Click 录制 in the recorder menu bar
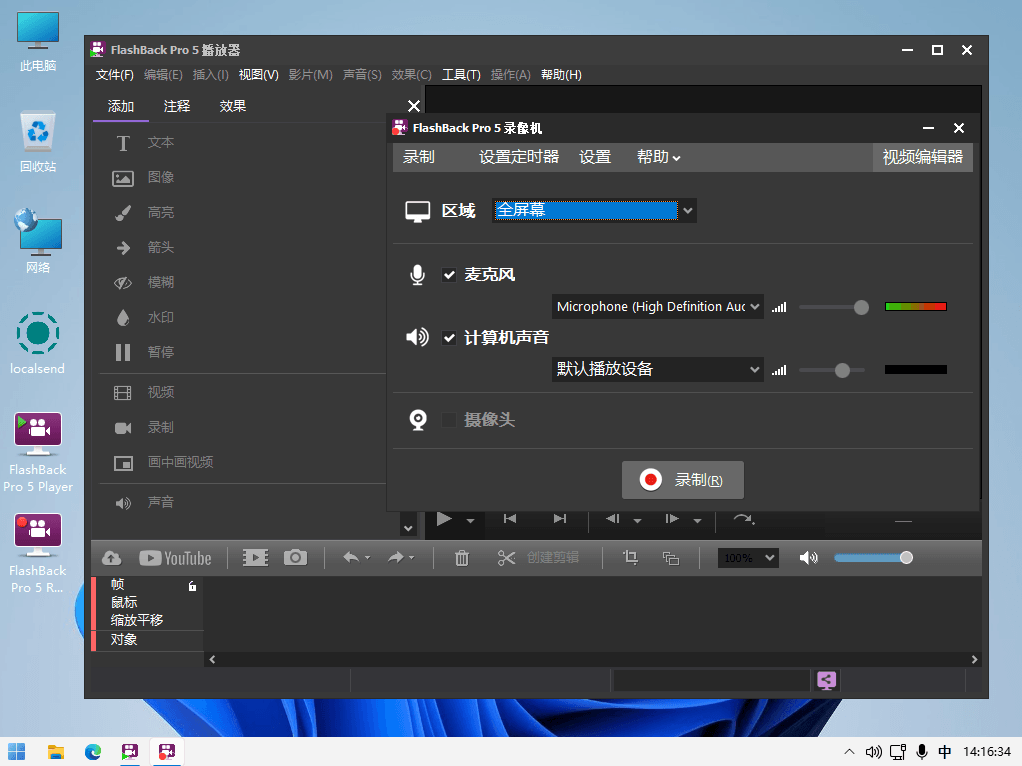 point(418,157)
